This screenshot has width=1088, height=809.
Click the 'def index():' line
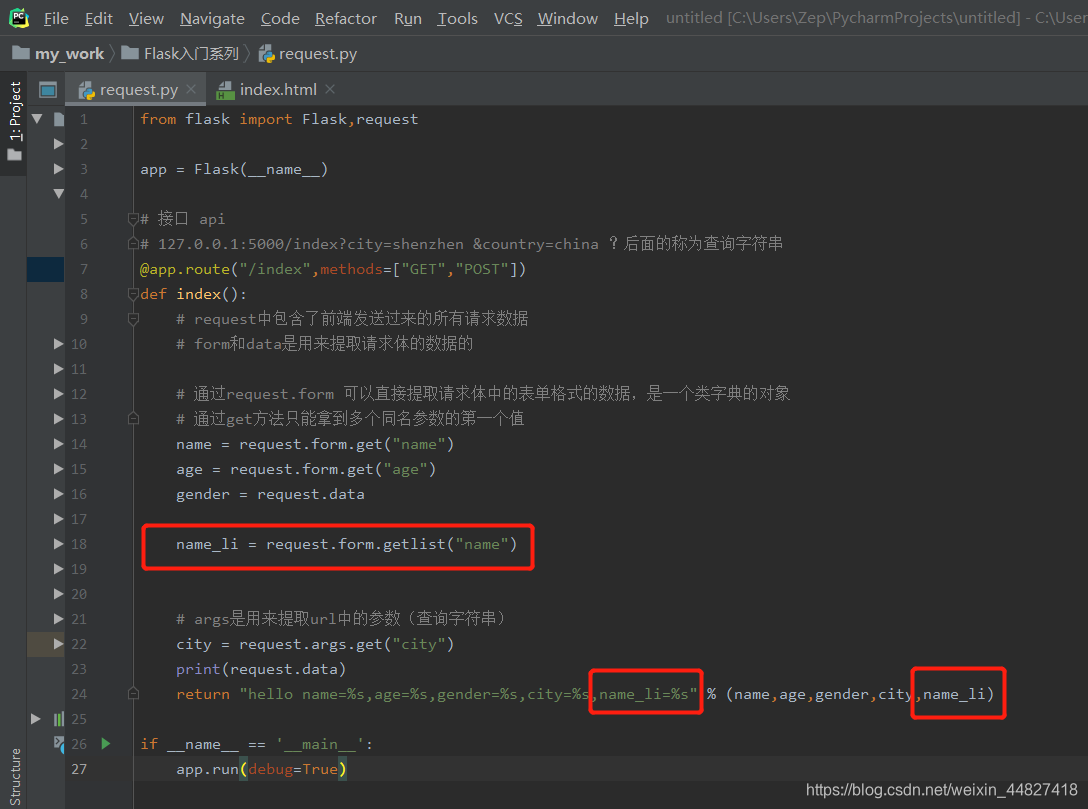[193, 294]
